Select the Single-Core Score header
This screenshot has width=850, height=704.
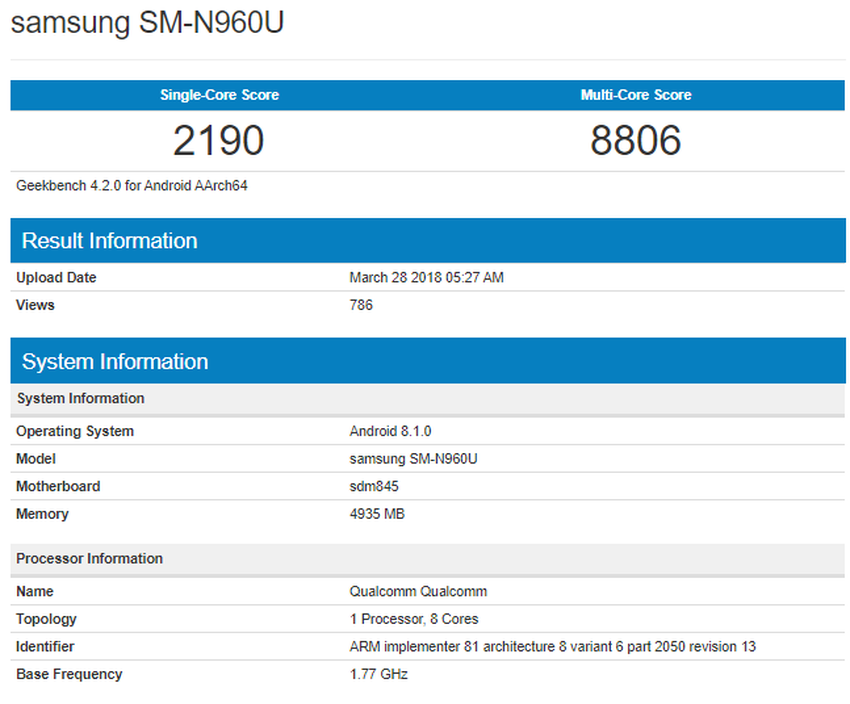coord(219,95)
